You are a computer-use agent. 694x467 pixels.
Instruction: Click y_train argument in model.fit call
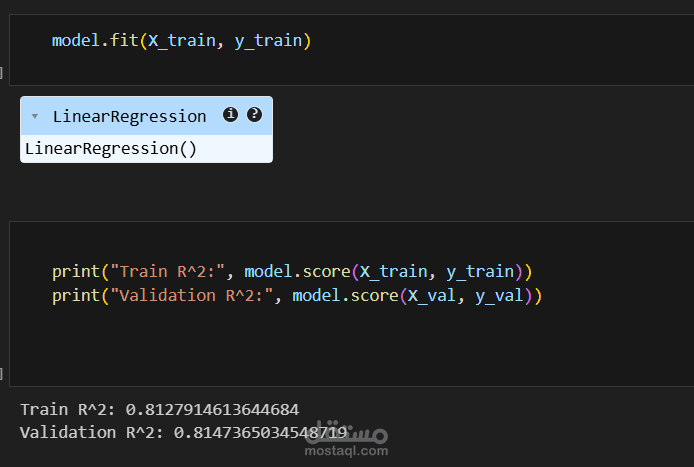(x=269, y=42)
